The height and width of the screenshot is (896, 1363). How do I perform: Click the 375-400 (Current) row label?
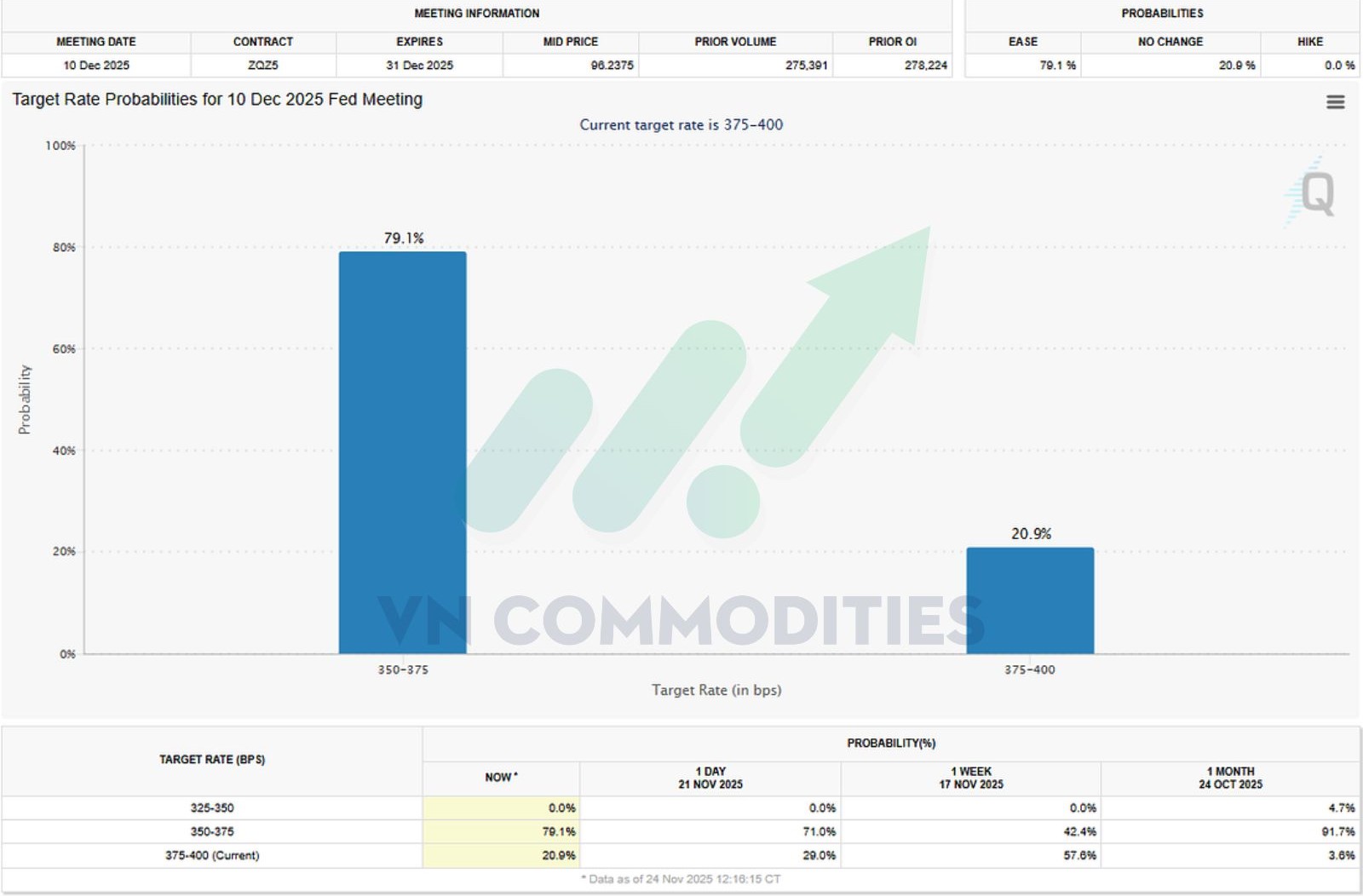(x=212, y=855)
